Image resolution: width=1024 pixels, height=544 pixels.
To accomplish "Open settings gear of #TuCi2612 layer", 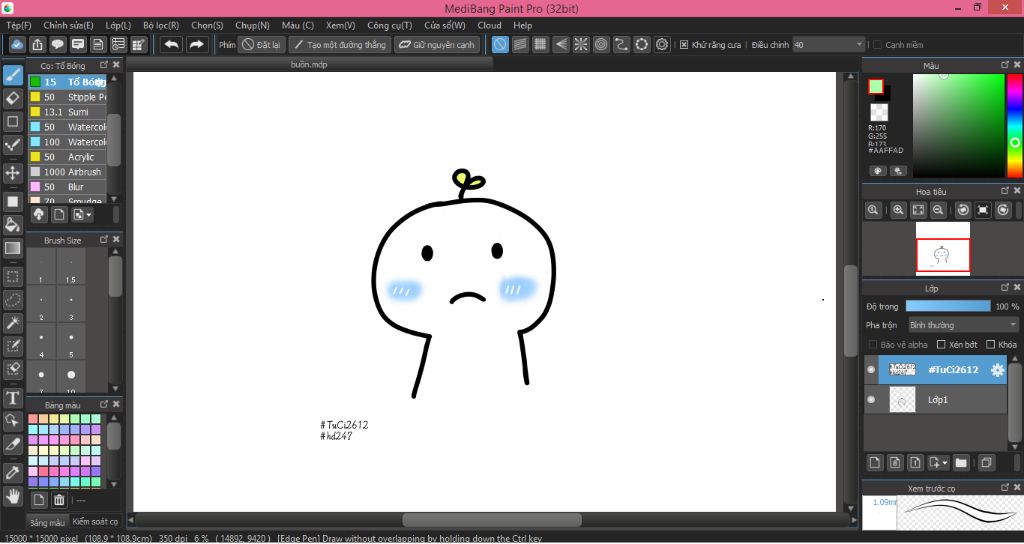I will tap(997, 370).
